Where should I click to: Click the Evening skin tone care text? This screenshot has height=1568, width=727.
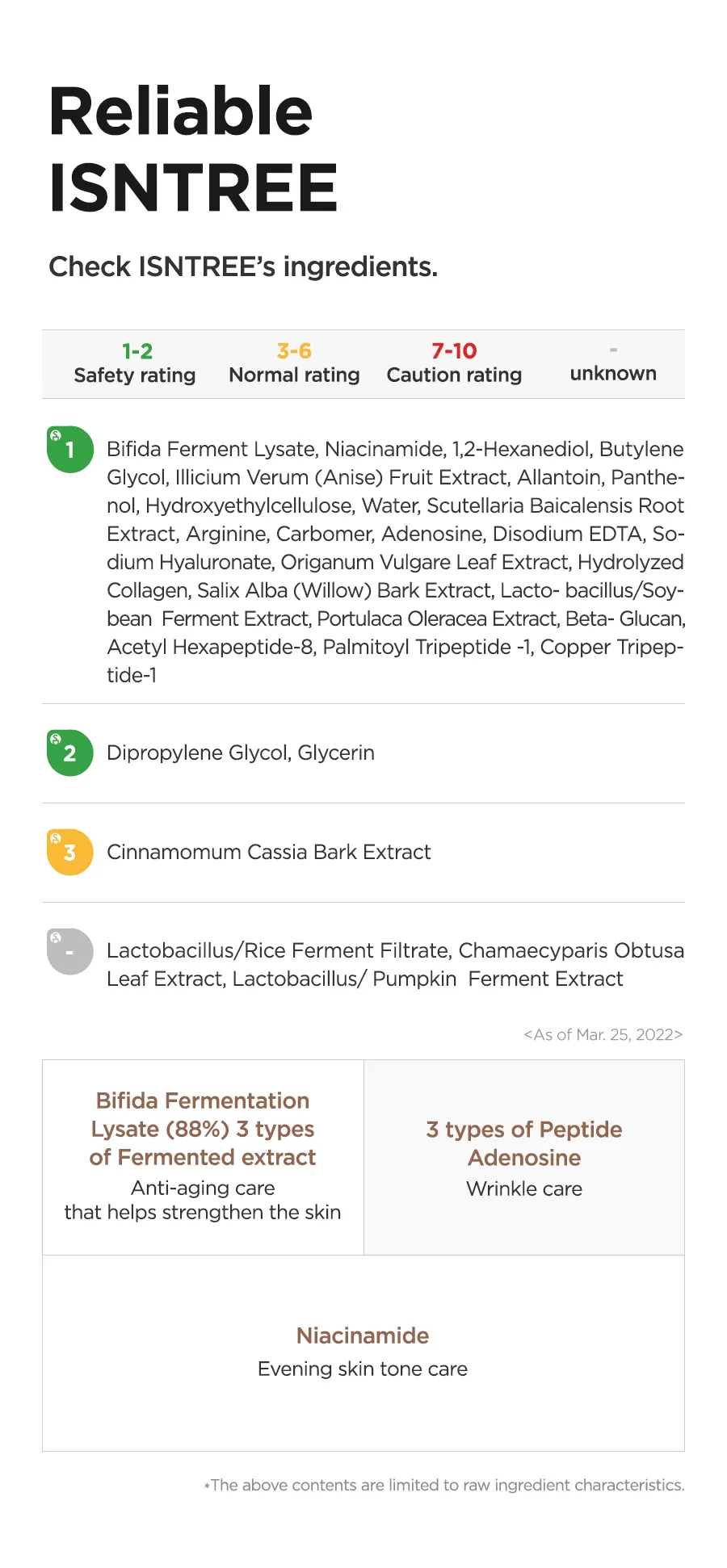(x=363, y=1369)
